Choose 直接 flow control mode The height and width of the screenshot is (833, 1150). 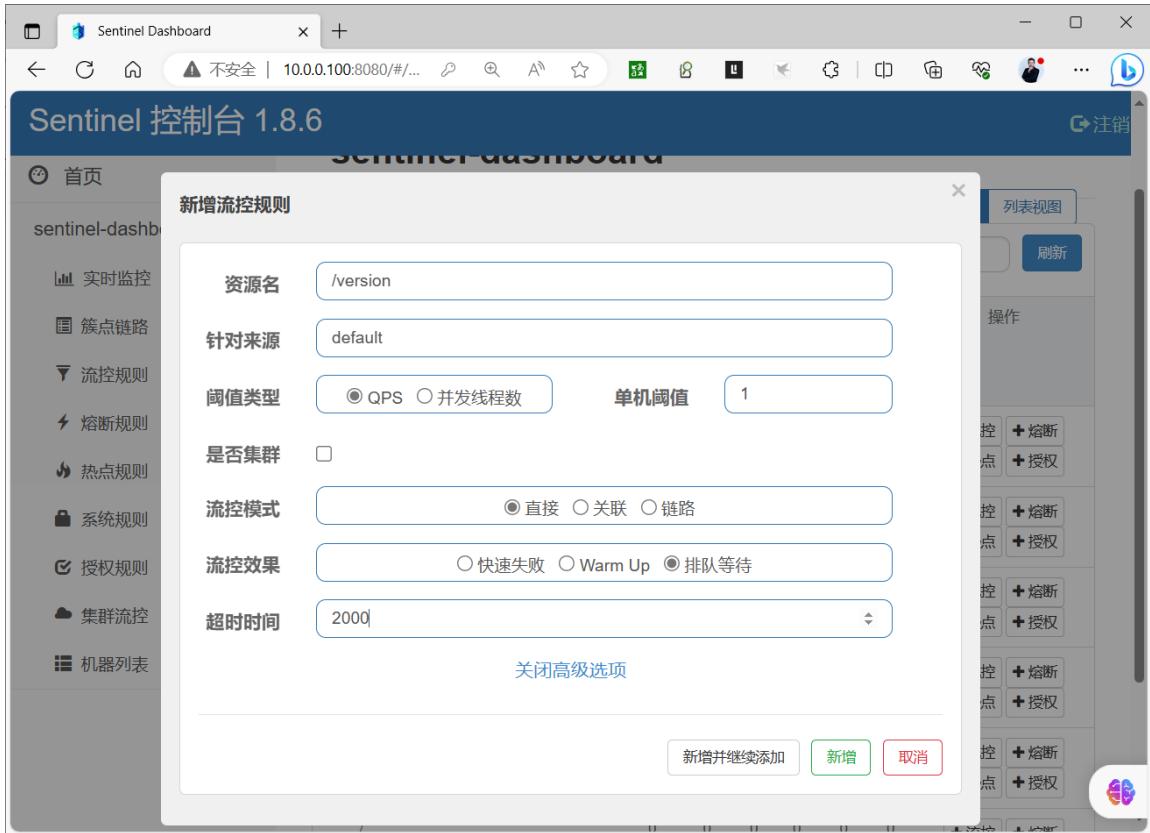(512, 507)
